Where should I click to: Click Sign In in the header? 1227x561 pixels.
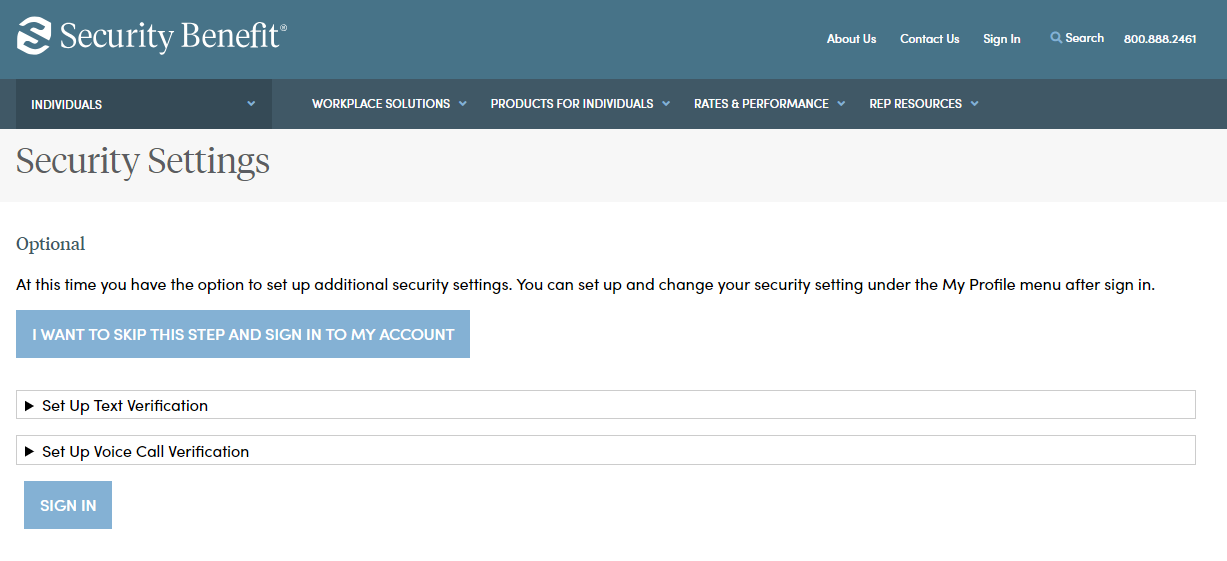tap(1002, 39)
